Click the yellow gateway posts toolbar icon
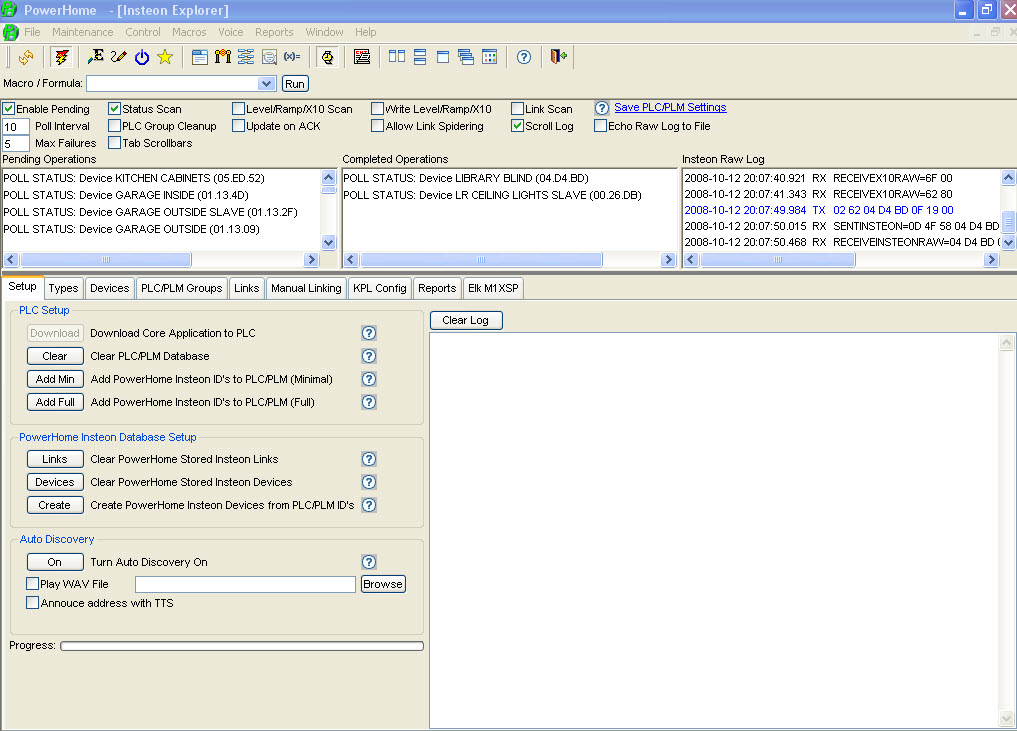Image resolution: width=1017 pixels, height=731 pixels. (223, 57)
